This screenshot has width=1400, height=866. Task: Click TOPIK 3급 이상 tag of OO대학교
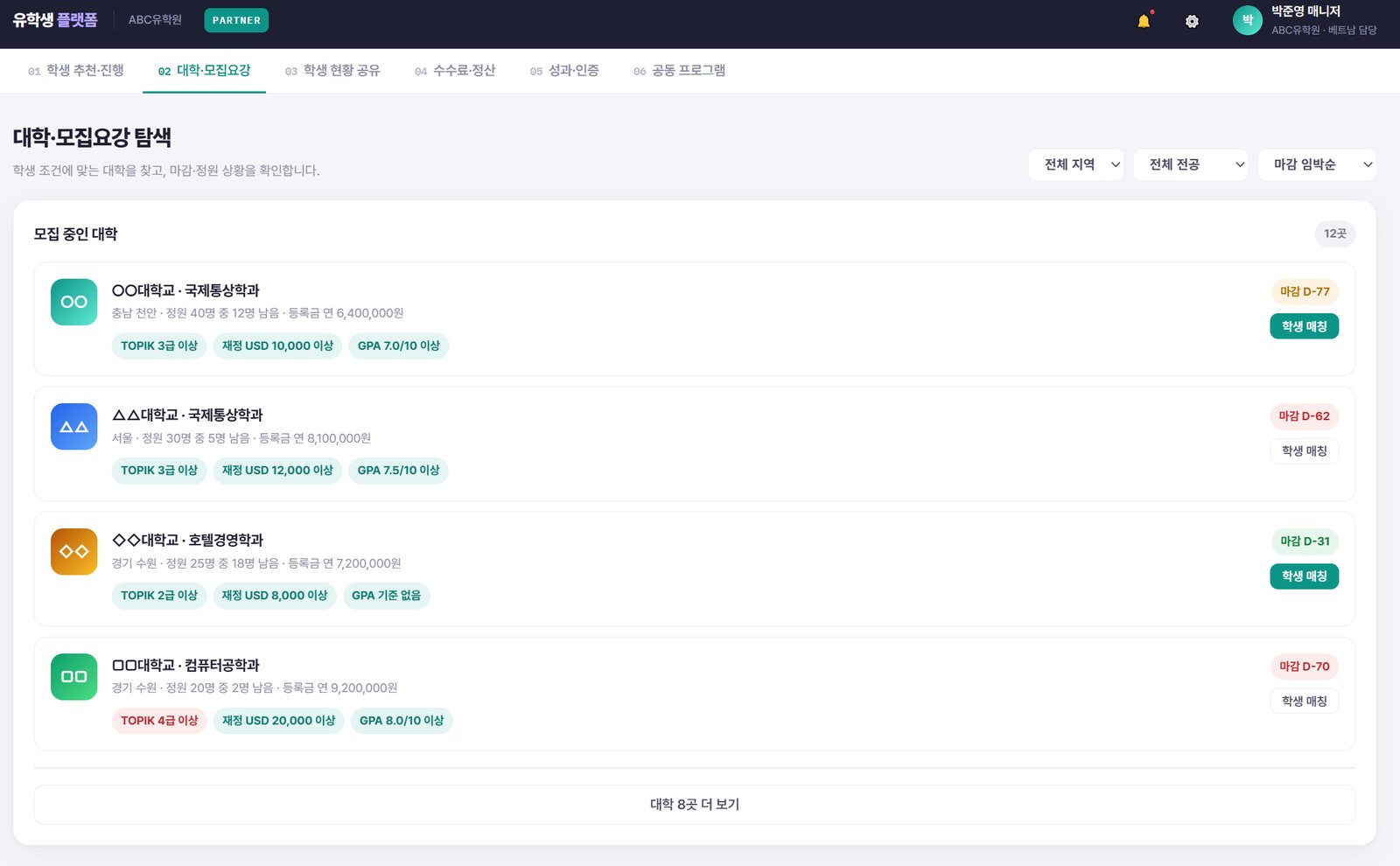[159, 346]
